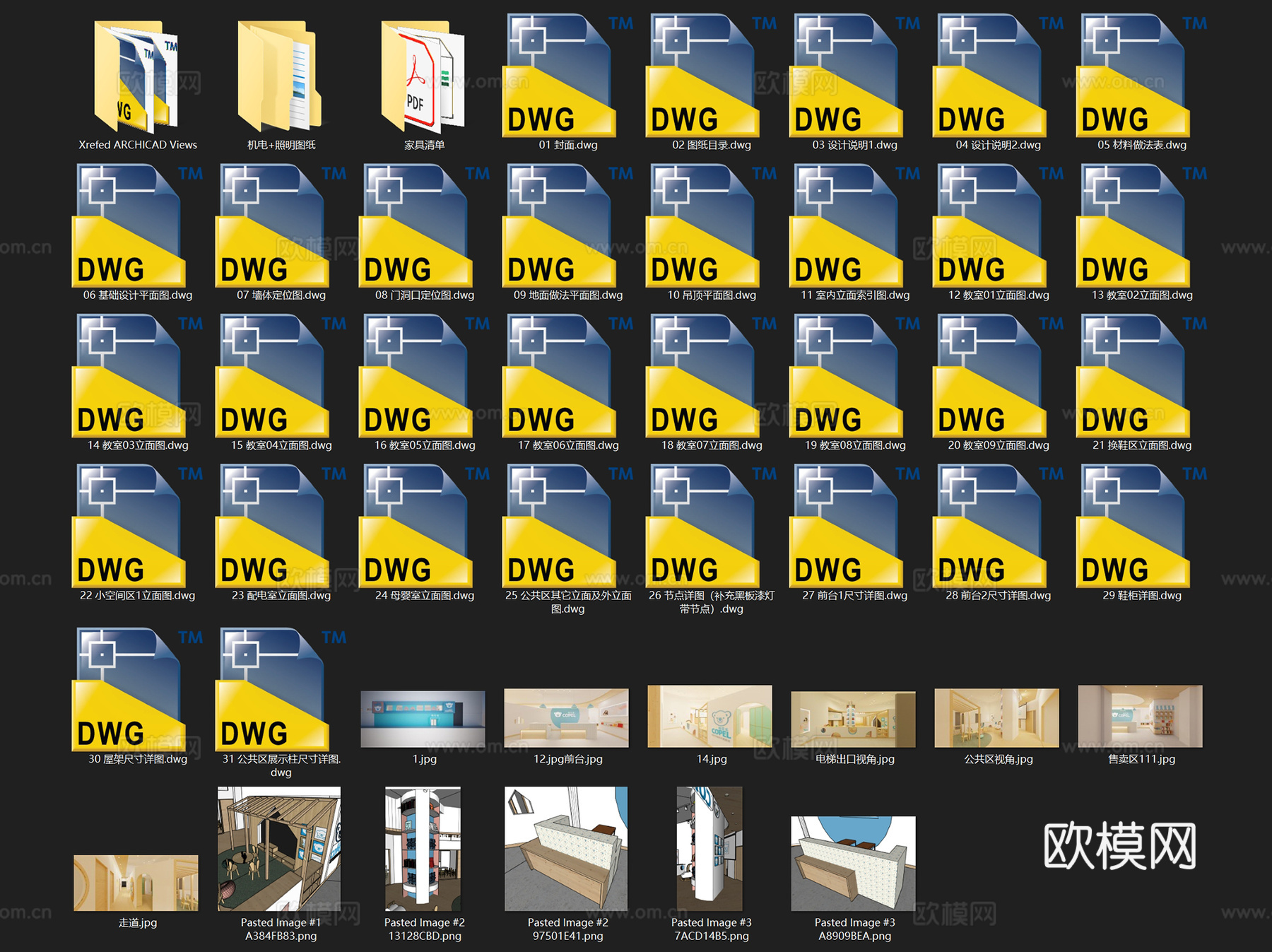1272x952 pixels.
Task: Click the file name '售卖区111.jpg'
Action: (x=1142, y=759)
